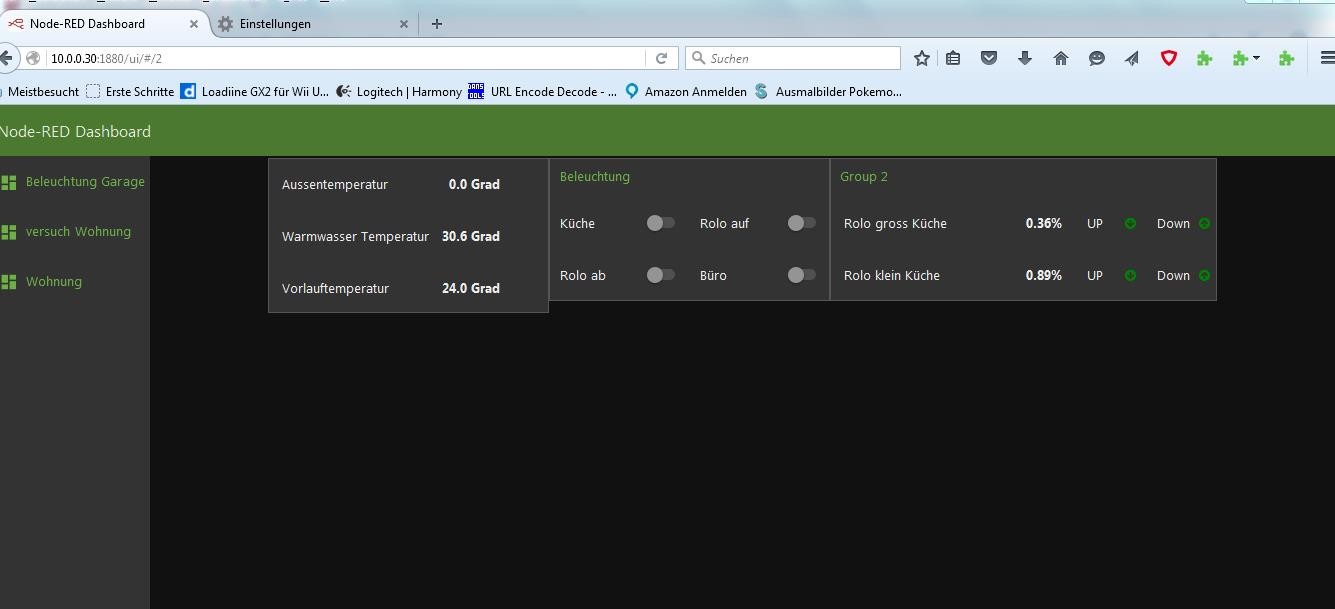This screenshot has height=609, width=1335.
Task: Toggle the Rolo auf switch
Action: (x=801, y=223)
